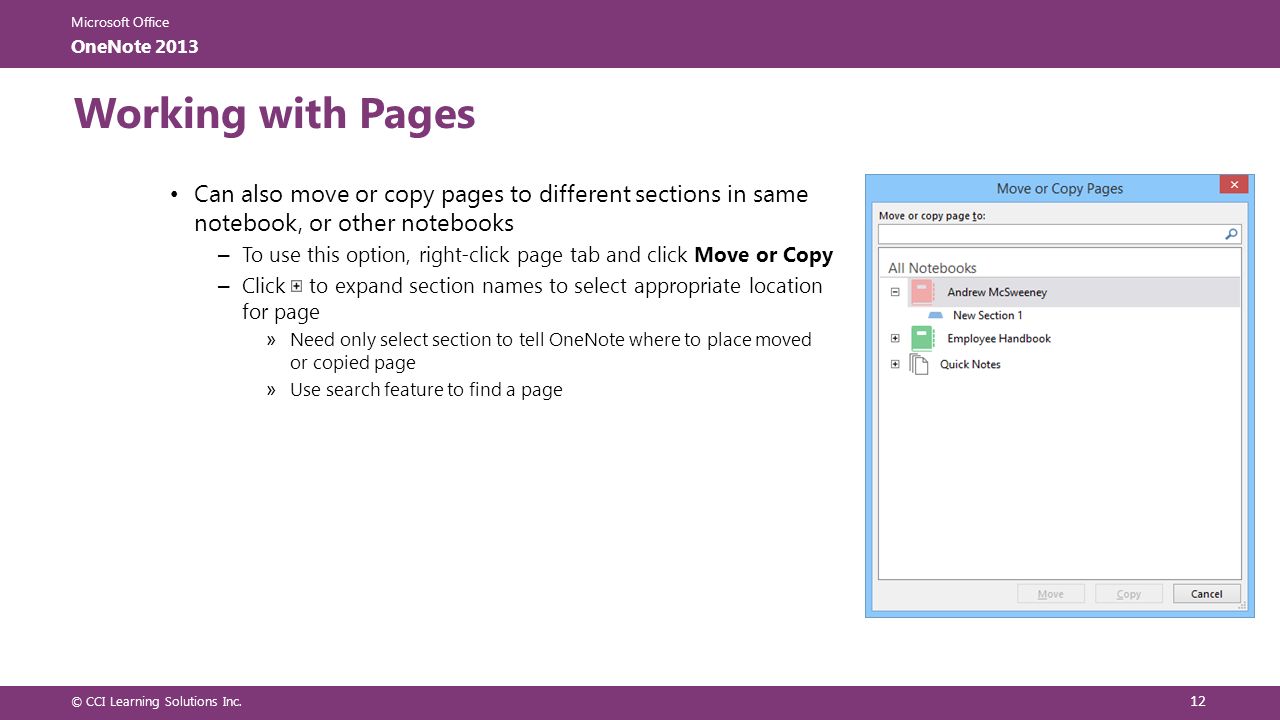The height and width of the screenshot is (720, 1280).
Task: Click the 'Move or copy page to:' label
Action: pyautogui.click(x=932, y=215)
